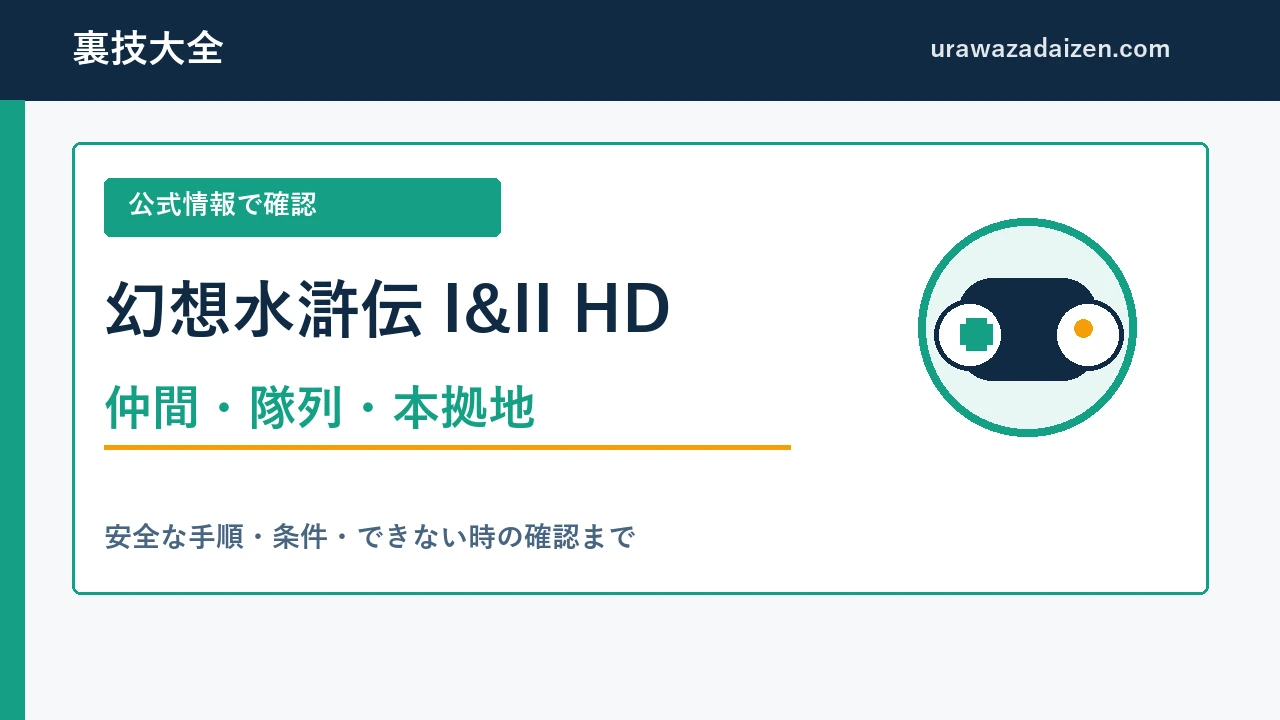Open the urawazadaizen.com link
This screenshot has height=720, width=1280.
[x=1050, y=49]
